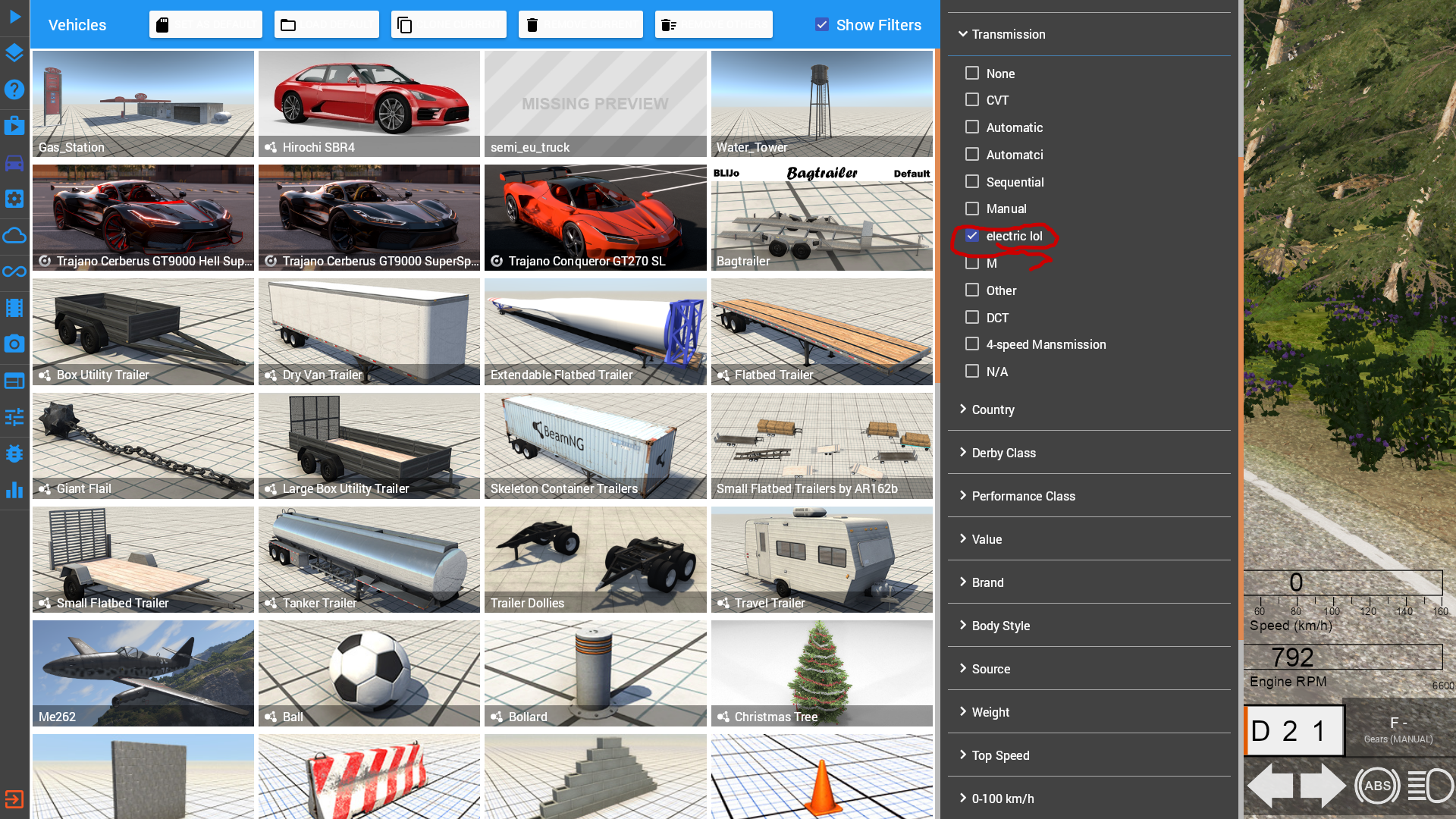
Task: Check the Other transmission filter
Action: [972, 290]
